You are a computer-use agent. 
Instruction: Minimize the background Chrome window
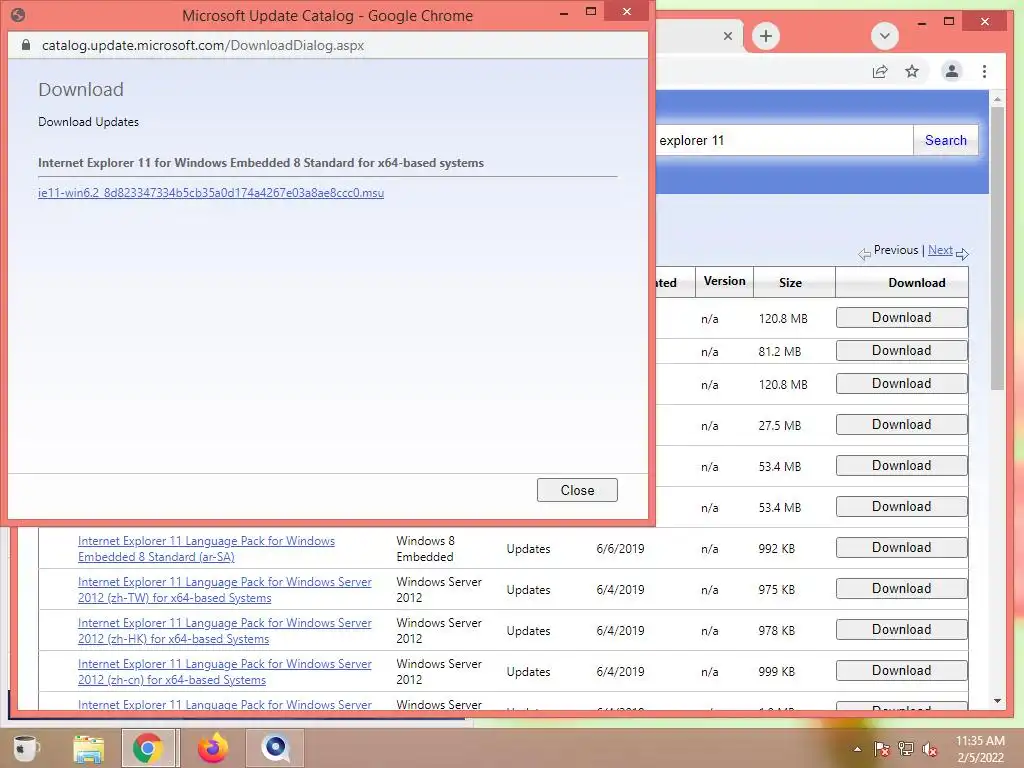click(921, 23)
